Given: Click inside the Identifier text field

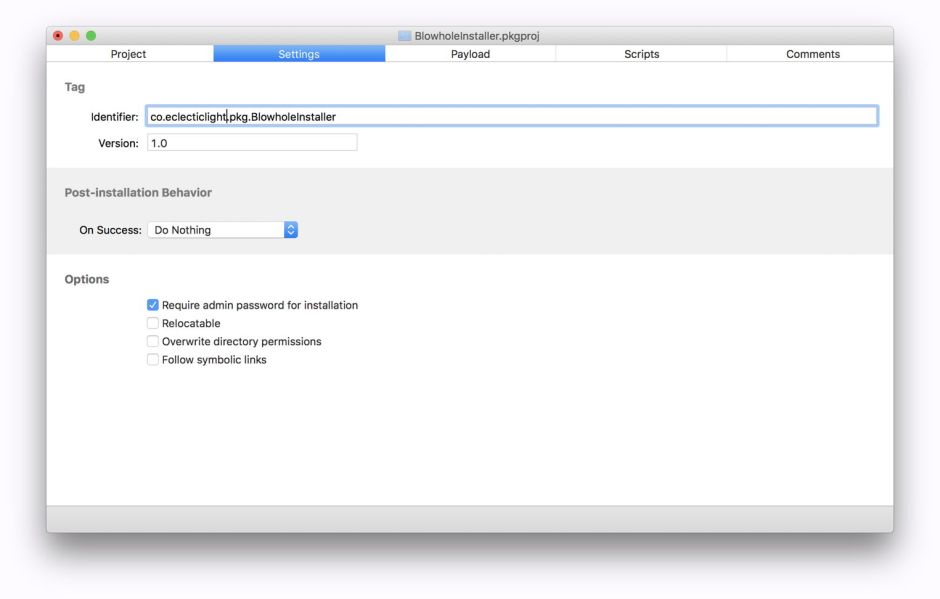Looking at the screenshot, I should tap(400, 116).
